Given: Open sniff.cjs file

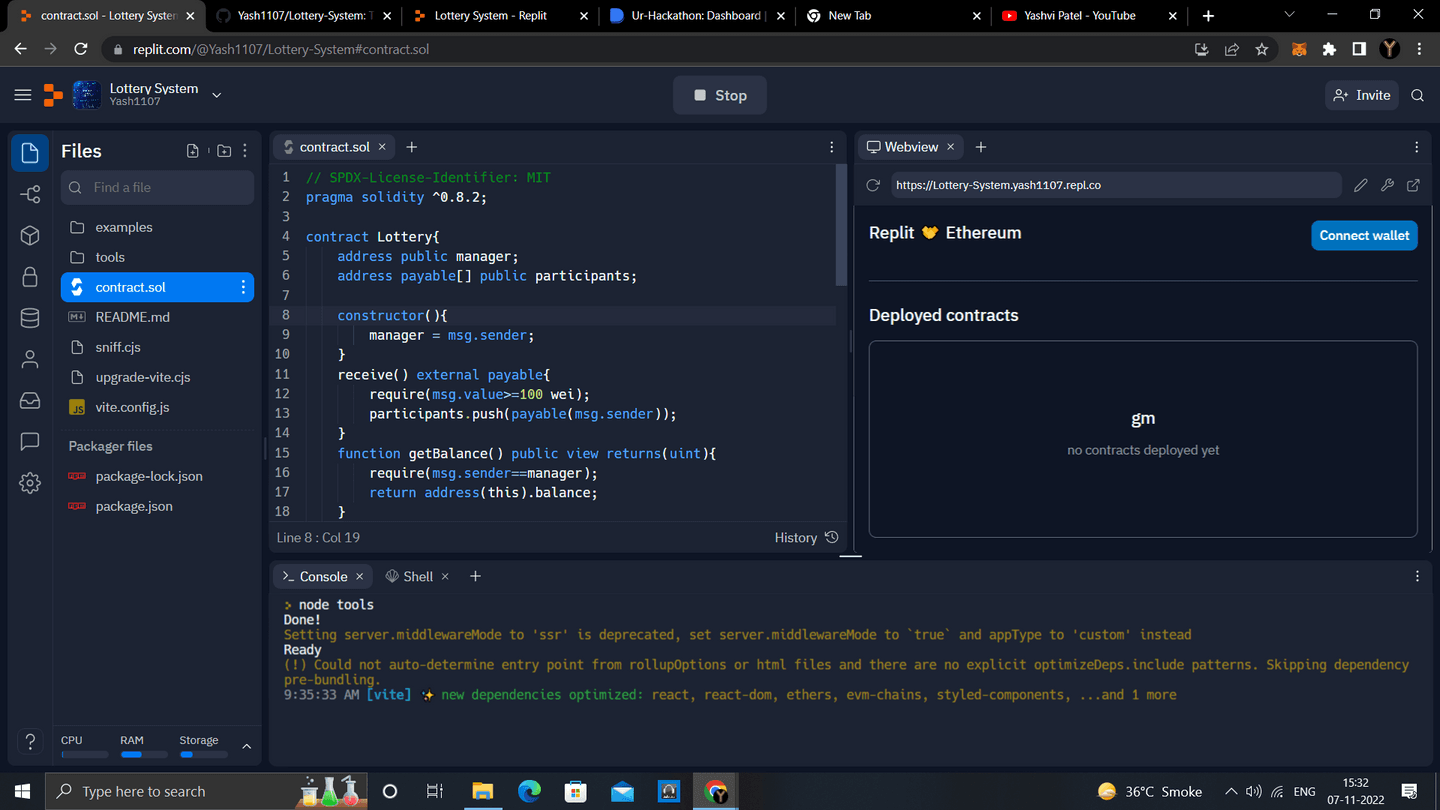Looking at the screenshot, I should click(x=157, y=347).
